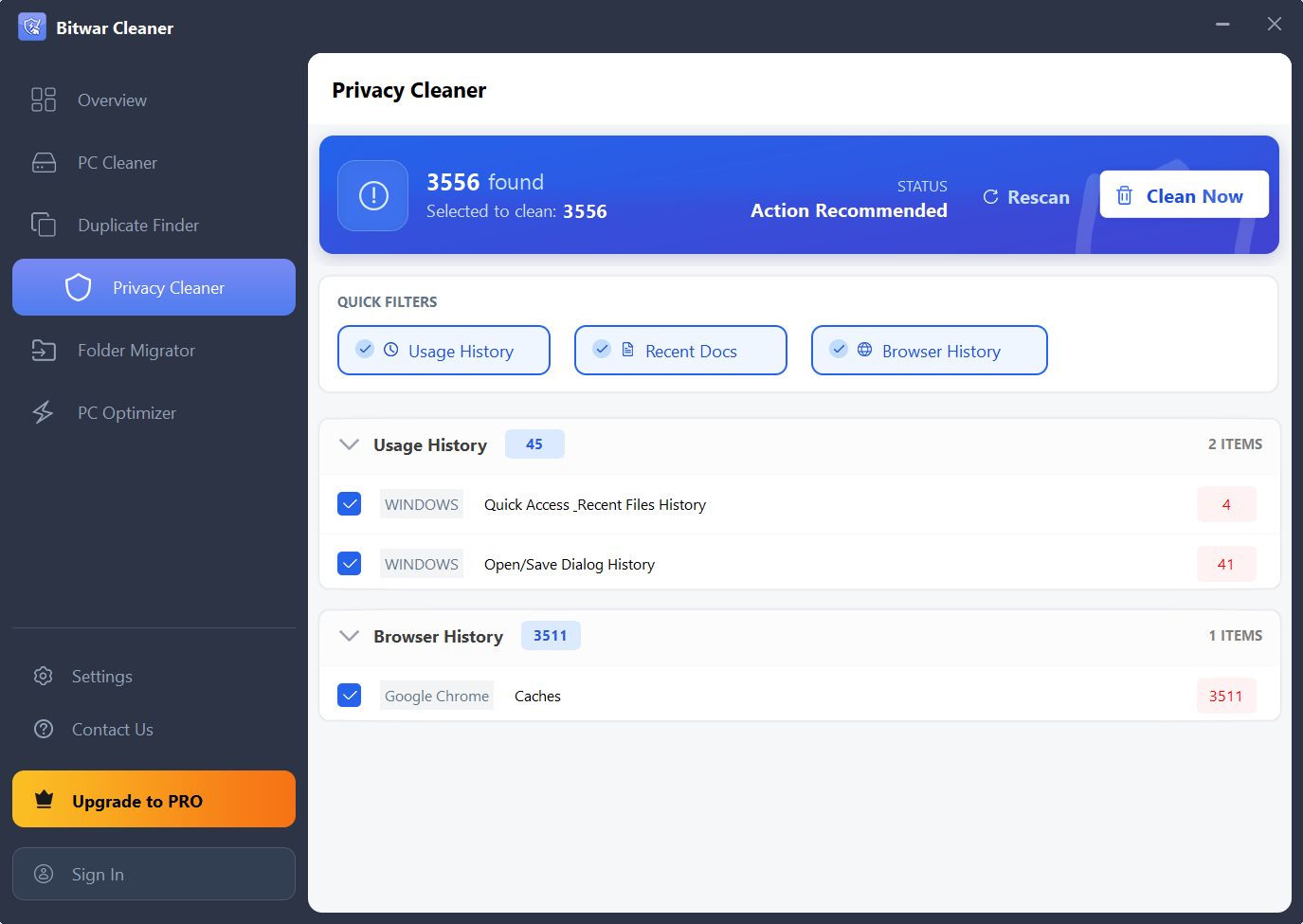This screenshot has height=924, width=1303.
Task: Switch to Duplicate Finder
Action: point(154,225)
